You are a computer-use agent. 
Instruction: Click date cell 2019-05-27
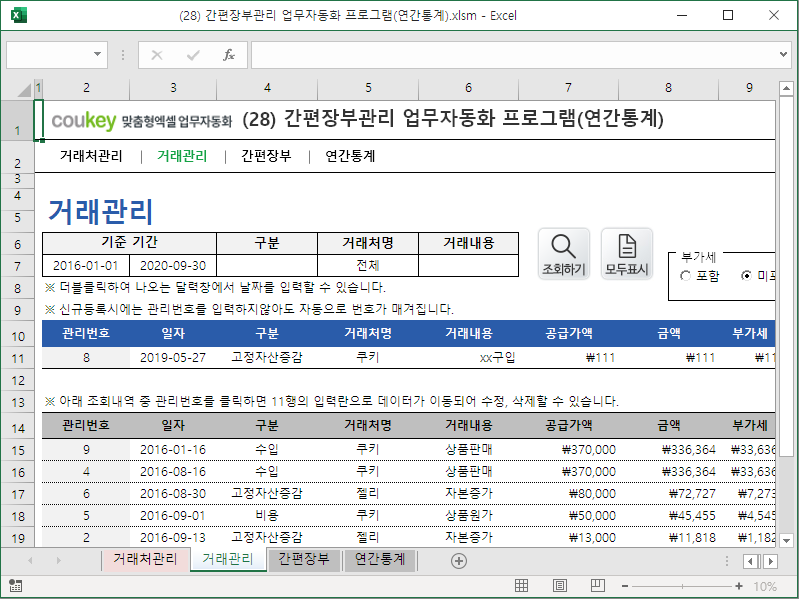tap(173, 358)
